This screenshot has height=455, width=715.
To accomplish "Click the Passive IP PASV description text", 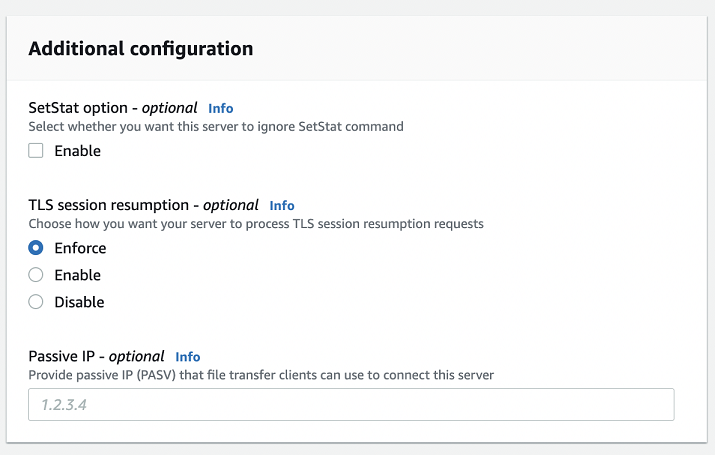I will click(x=261, y=375).
